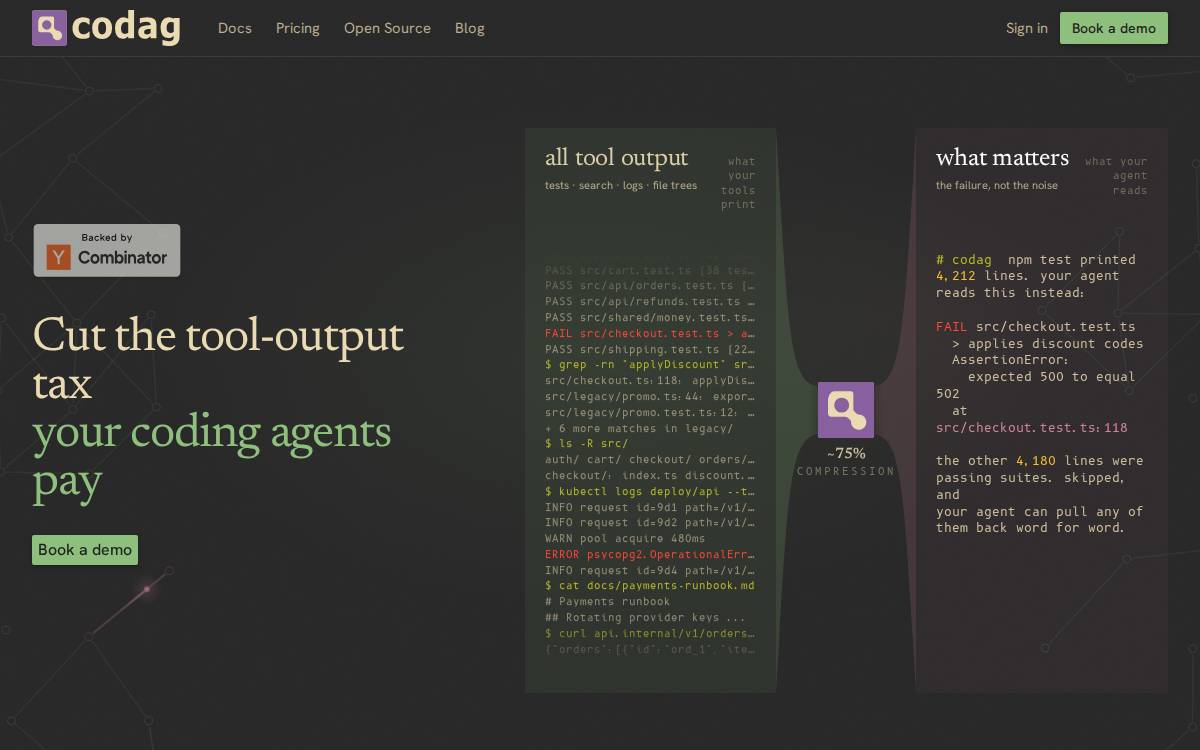Screen dimensions: 1200x750
Task: Click the Backed by Y Combinator badge
Action: (107, 250)
